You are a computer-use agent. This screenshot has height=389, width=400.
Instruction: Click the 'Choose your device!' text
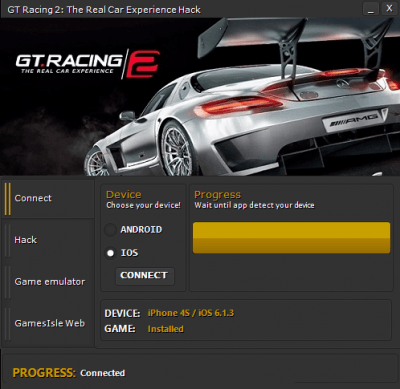(143, 205)
